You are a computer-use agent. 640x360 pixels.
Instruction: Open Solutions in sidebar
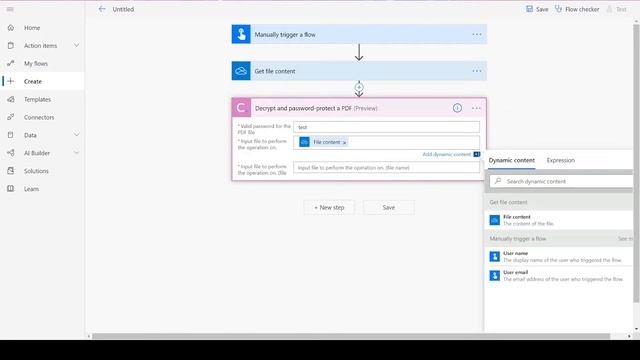[x=36, y=171]
